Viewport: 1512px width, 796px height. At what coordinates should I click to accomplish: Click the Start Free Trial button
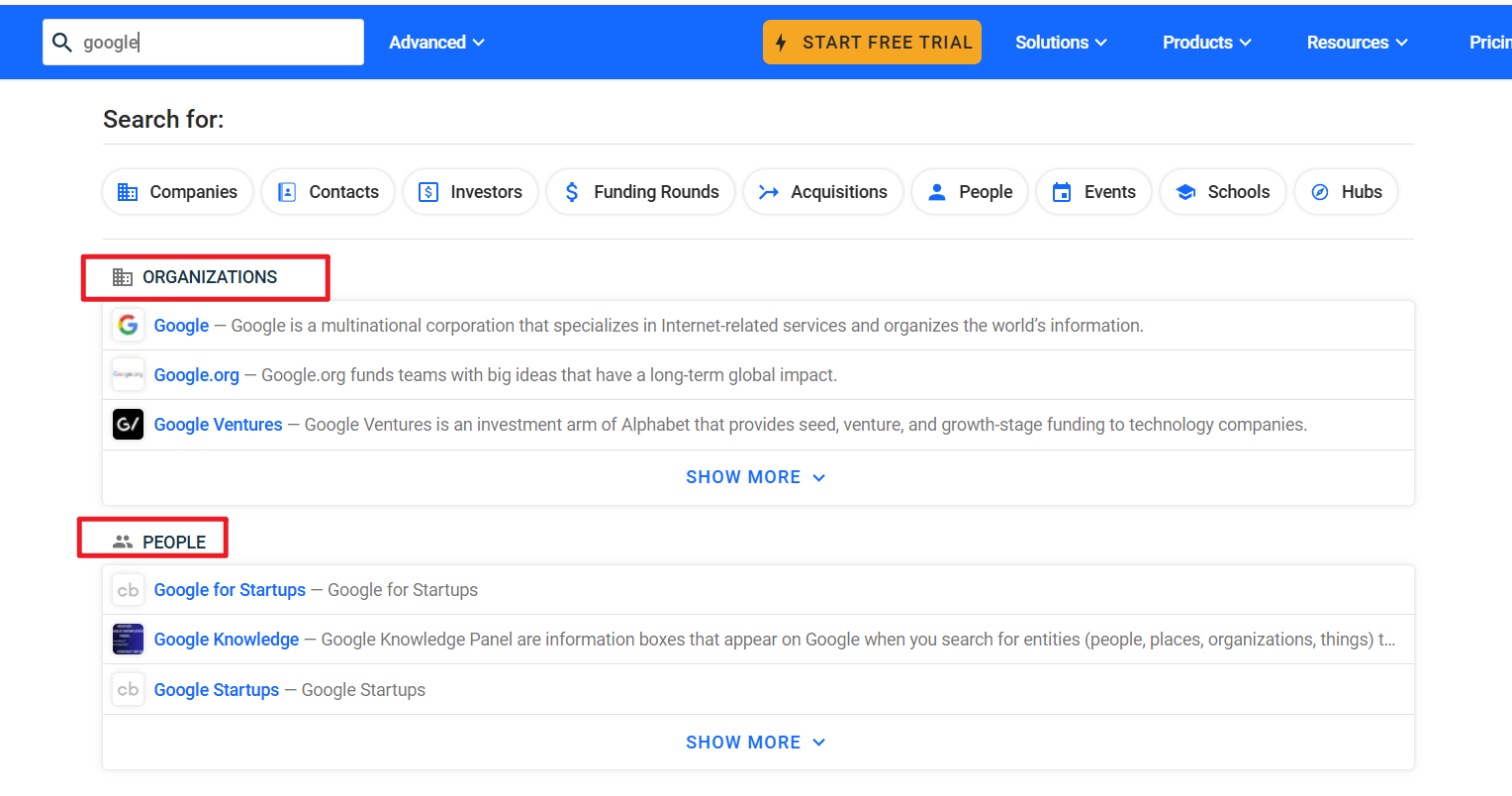coord(872,43)
